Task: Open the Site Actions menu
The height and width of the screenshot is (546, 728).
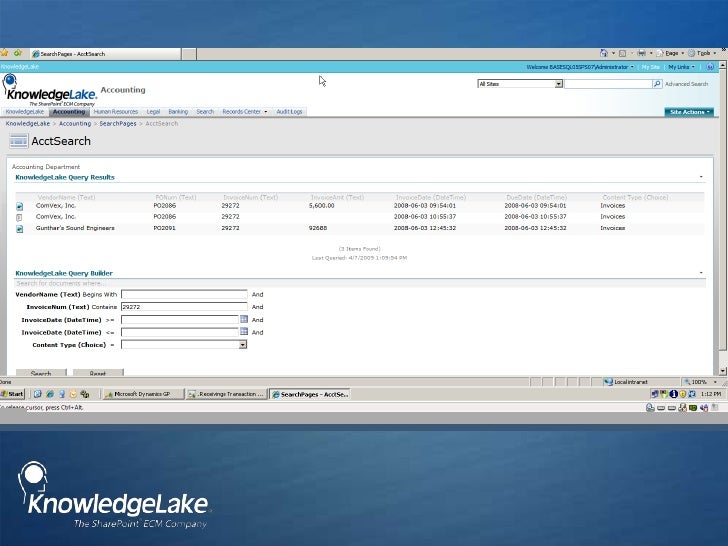Action: pos(689,112)
